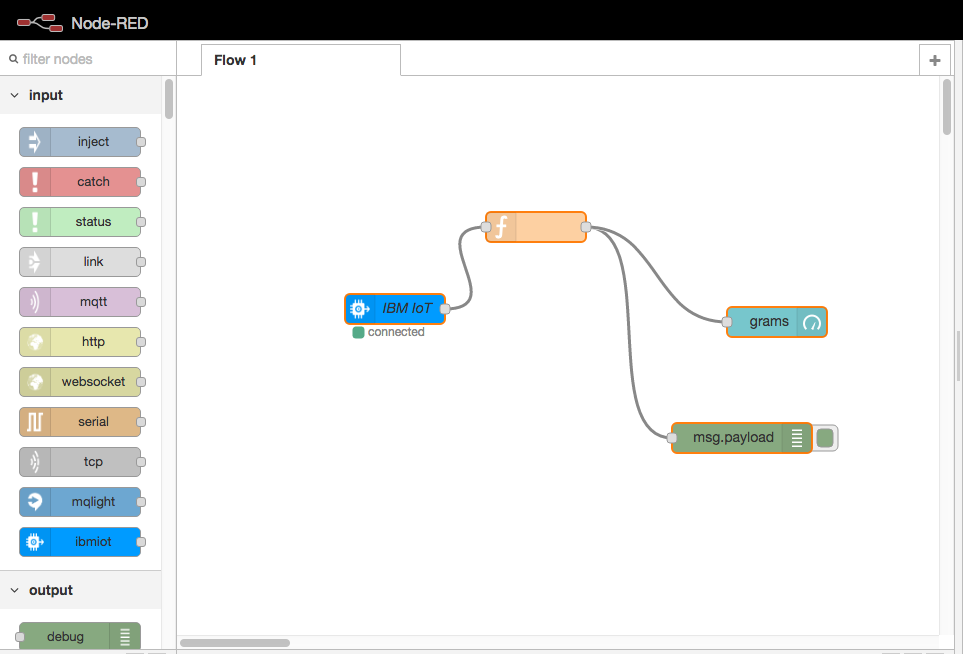Add a new flow with plus button
This screenshot has width=963, height=654.
[935, 60]
